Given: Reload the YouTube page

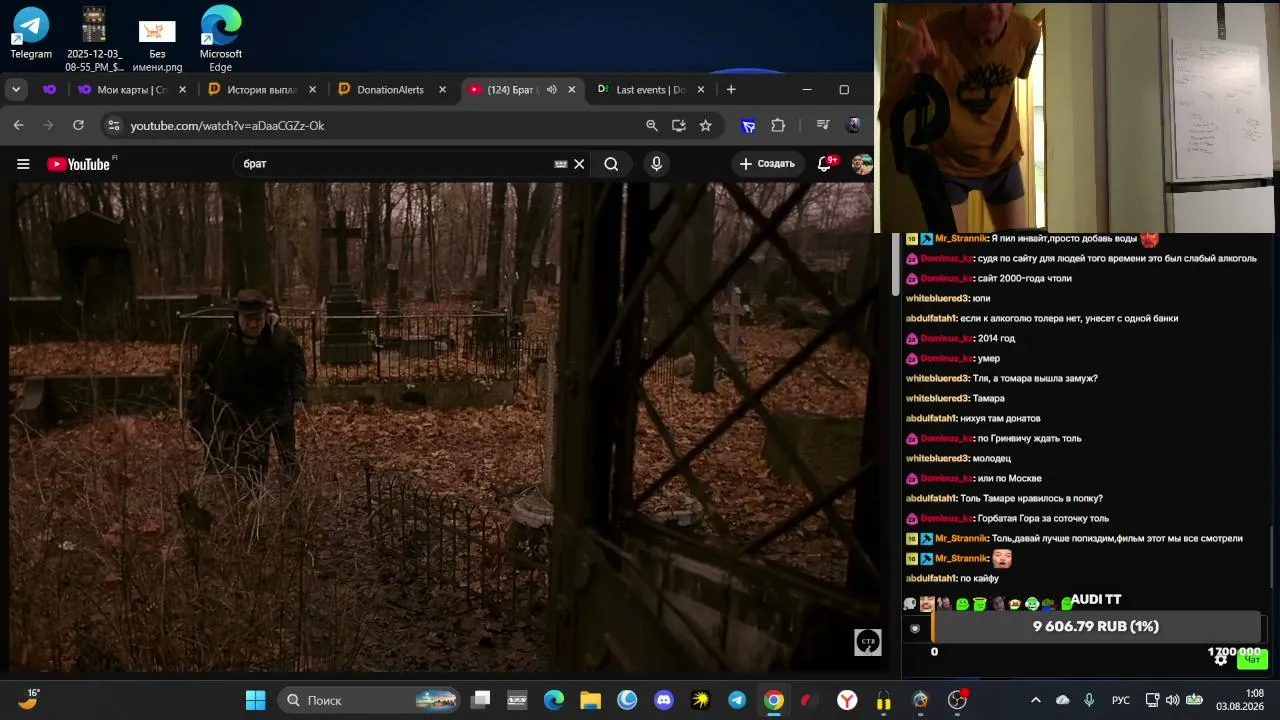Looking at the screenshot, I should point(78,125).
